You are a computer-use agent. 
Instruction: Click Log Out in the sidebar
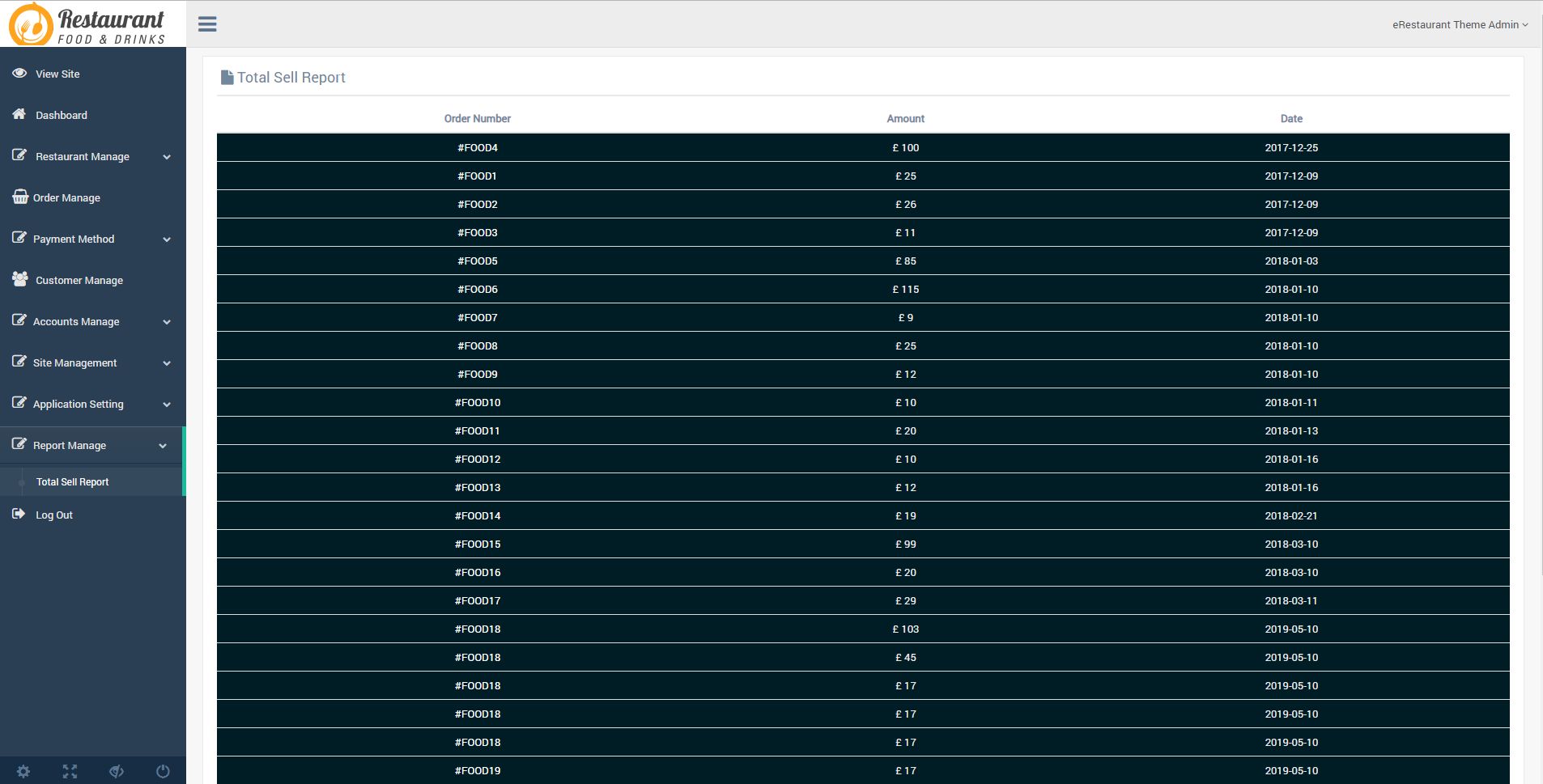(x=54, y=515)
